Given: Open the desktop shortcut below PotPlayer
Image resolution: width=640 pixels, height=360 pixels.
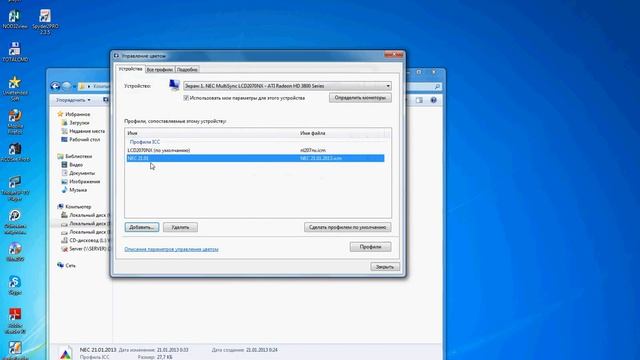Looking at the screenshot, I should (x=15, y=221).
